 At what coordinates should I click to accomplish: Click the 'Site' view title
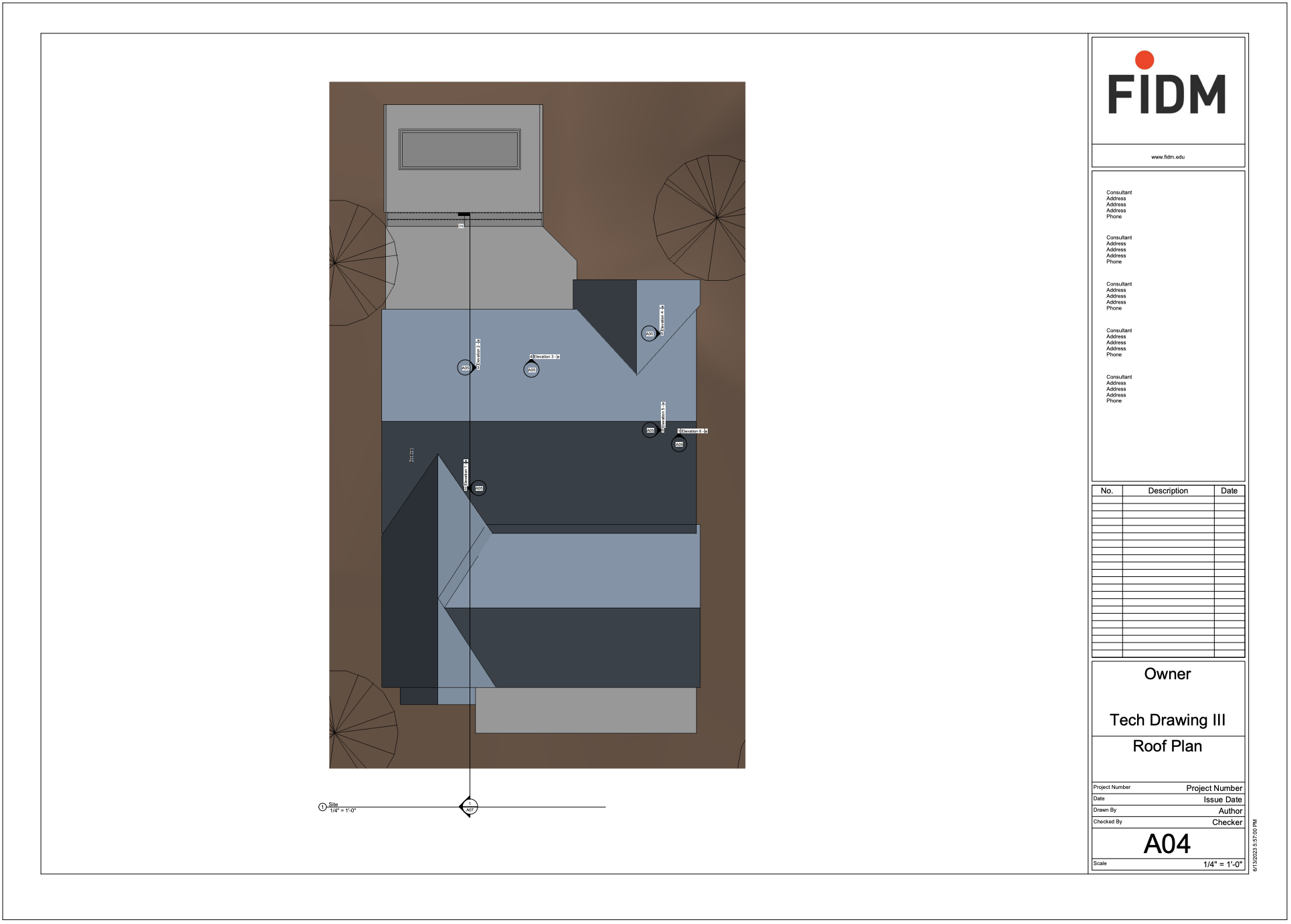tap(333, 805)
